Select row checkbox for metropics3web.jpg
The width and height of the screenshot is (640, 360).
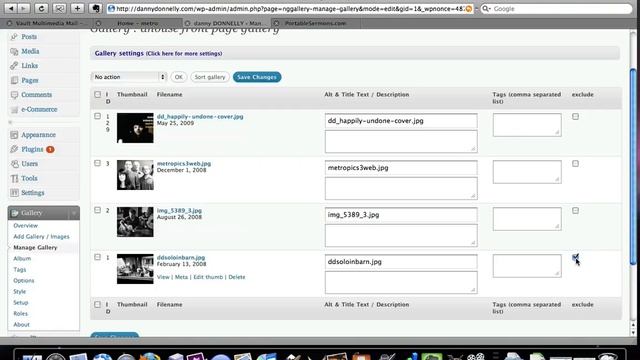pos(97,163)
